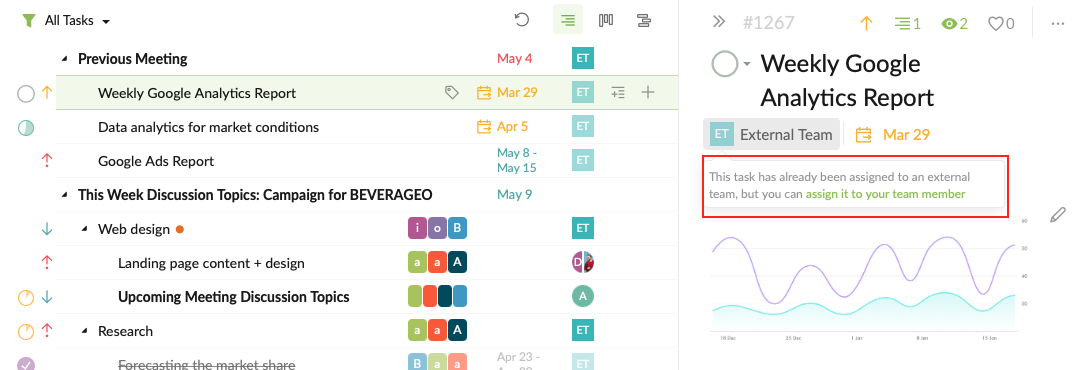Open the three-dots more options menu
This screenshot has height=370, width=1084.
point(1057,24)
